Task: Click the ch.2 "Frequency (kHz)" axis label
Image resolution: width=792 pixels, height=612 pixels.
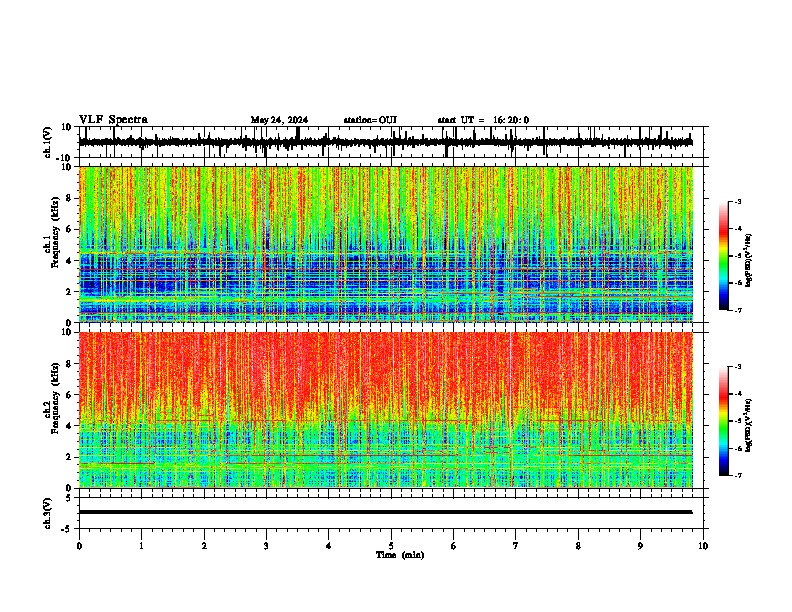Action: 55,398
